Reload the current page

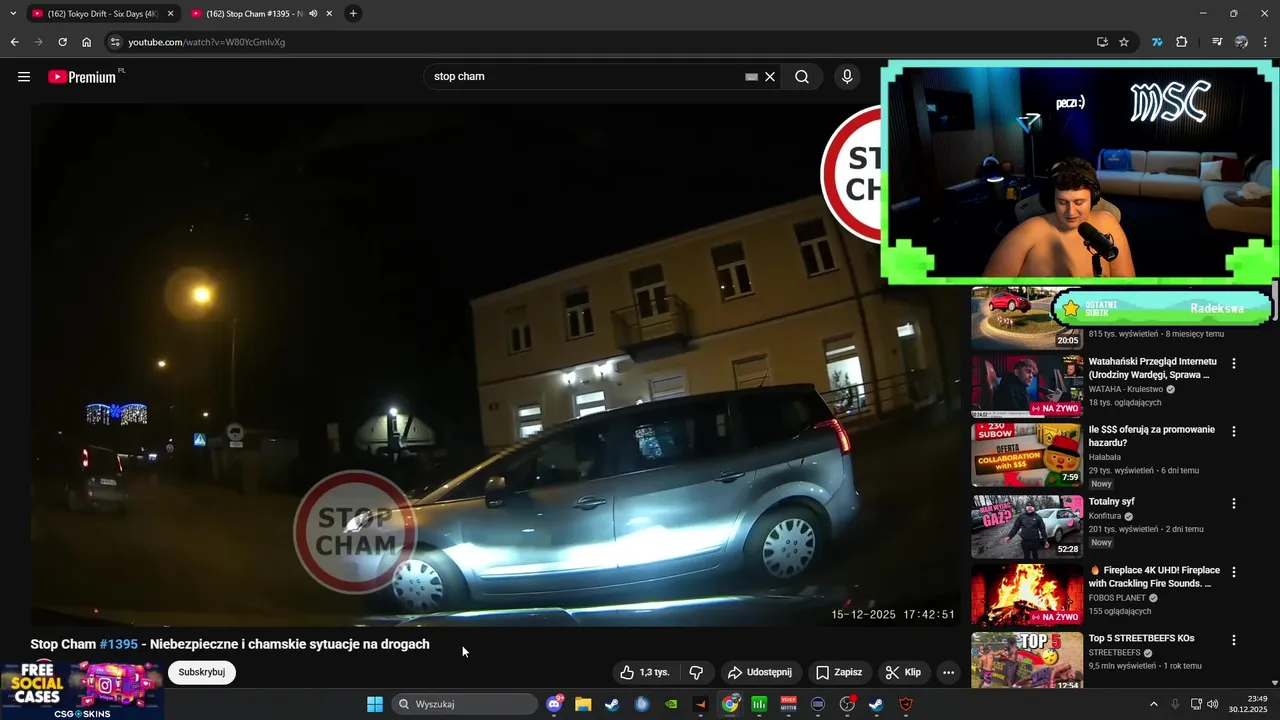click(x=62, y=42)
